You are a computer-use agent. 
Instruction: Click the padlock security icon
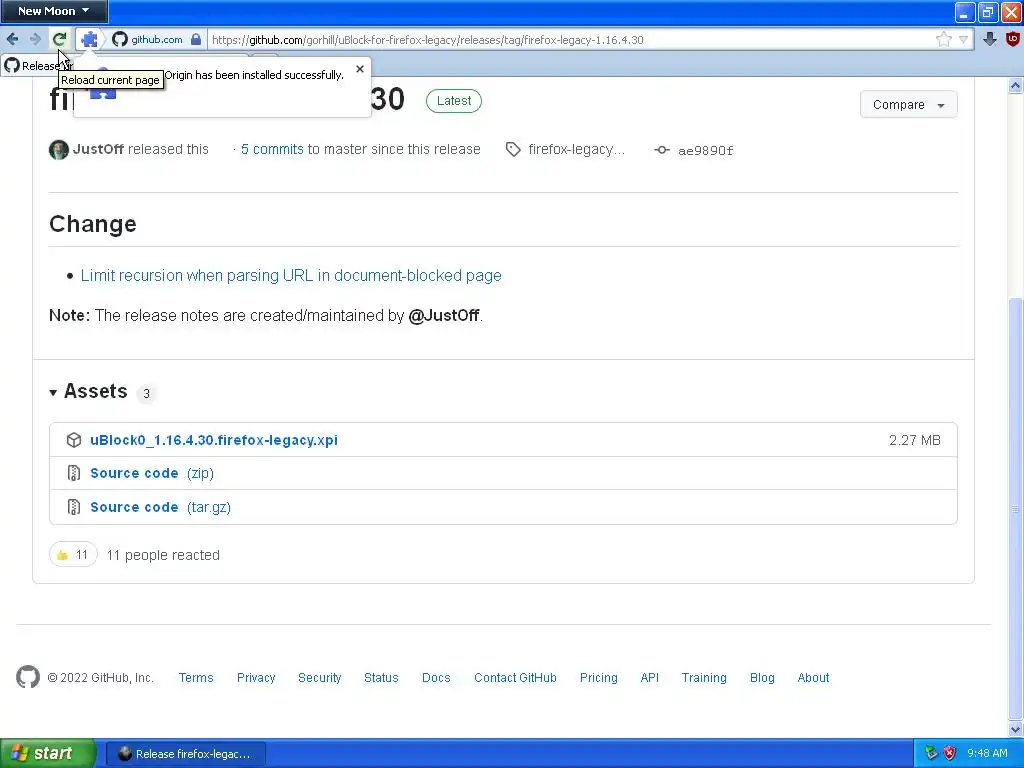[196, 39]
